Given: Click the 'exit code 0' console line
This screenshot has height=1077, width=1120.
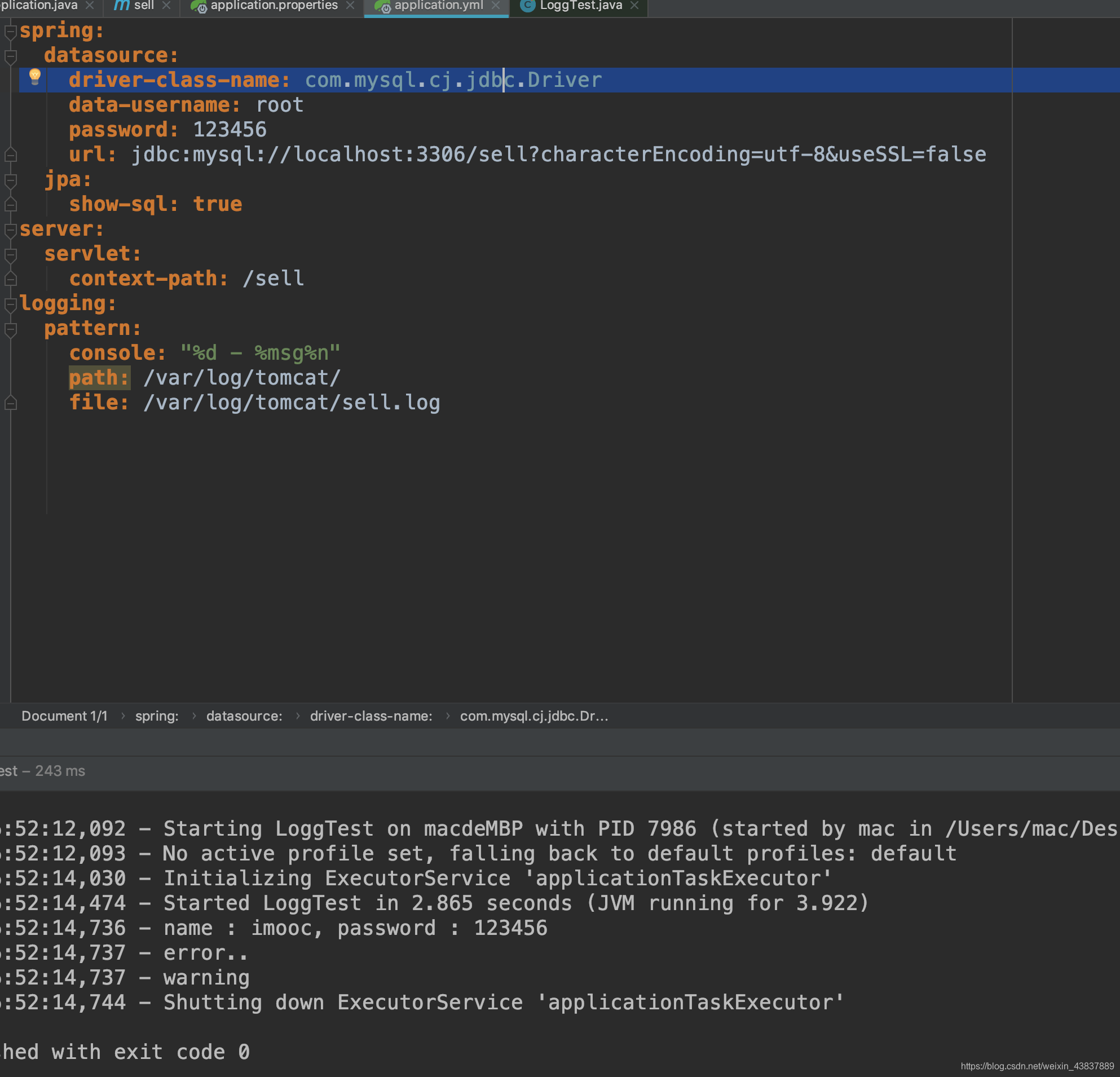Looking at the screenshot, I should 125,1052.
